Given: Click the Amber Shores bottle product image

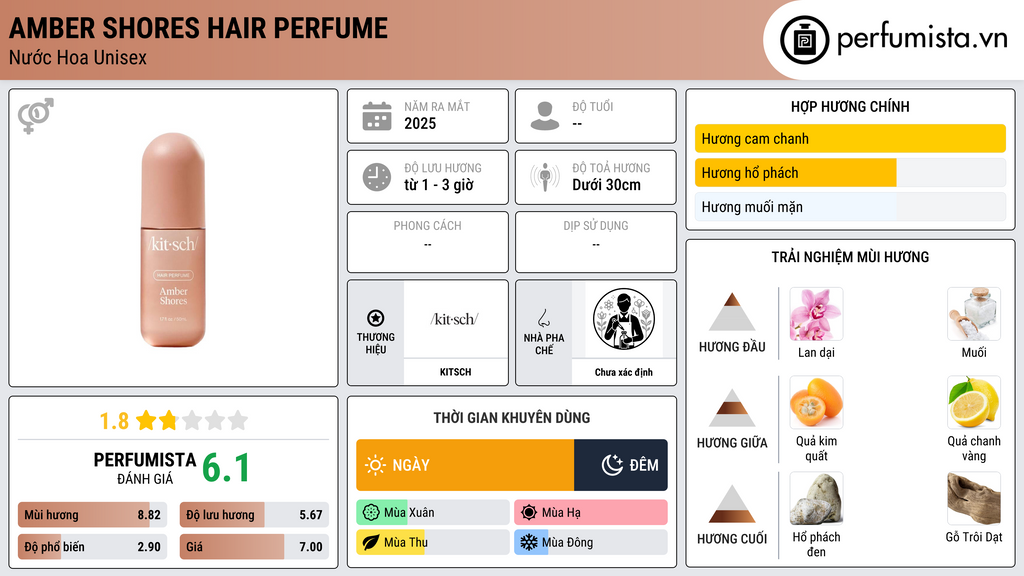Looking at the screenshot, I should coord(173,240).
